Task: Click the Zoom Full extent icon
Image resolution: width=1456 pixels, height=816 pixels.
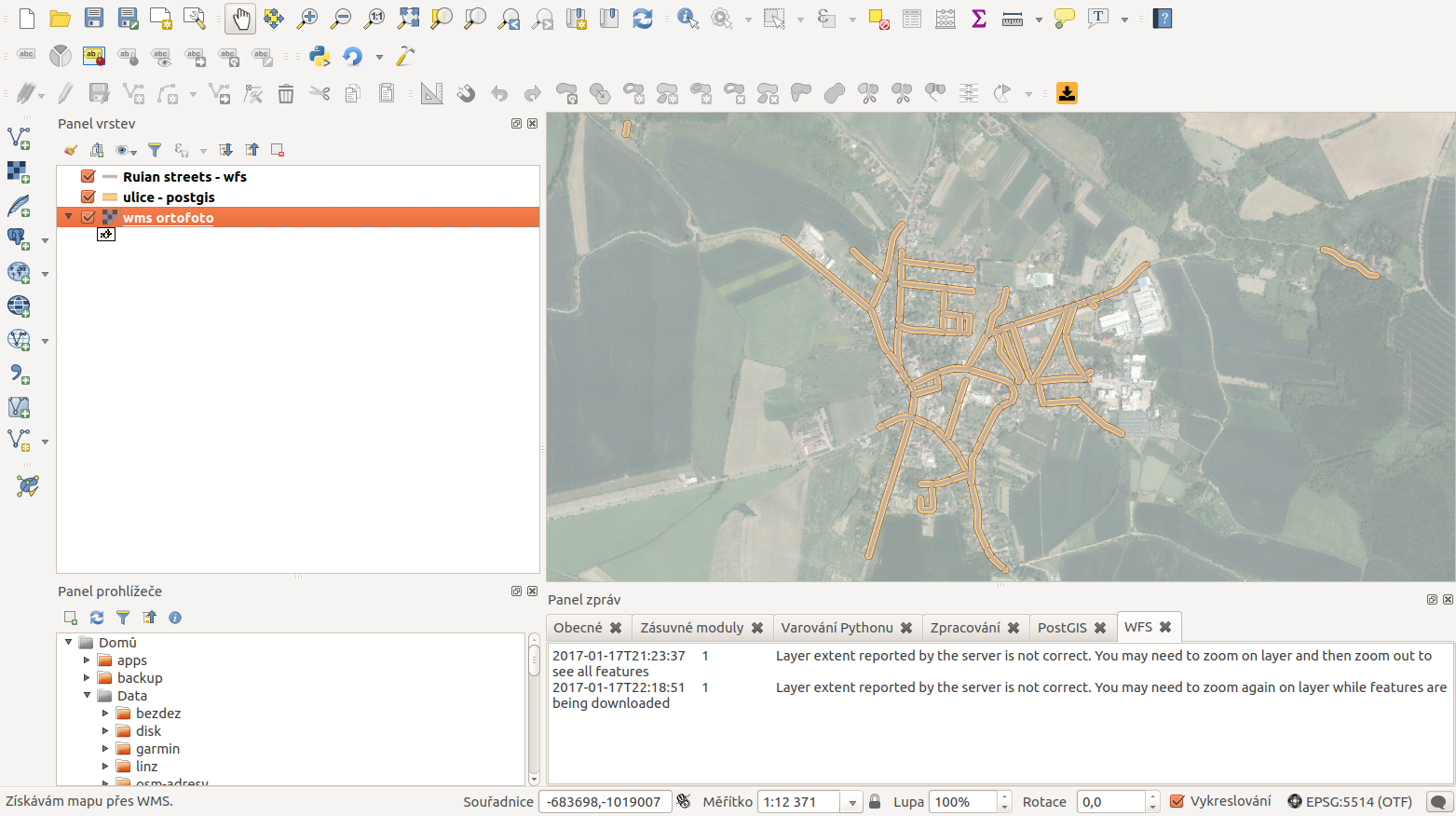Action: click(x=408, y=19)
